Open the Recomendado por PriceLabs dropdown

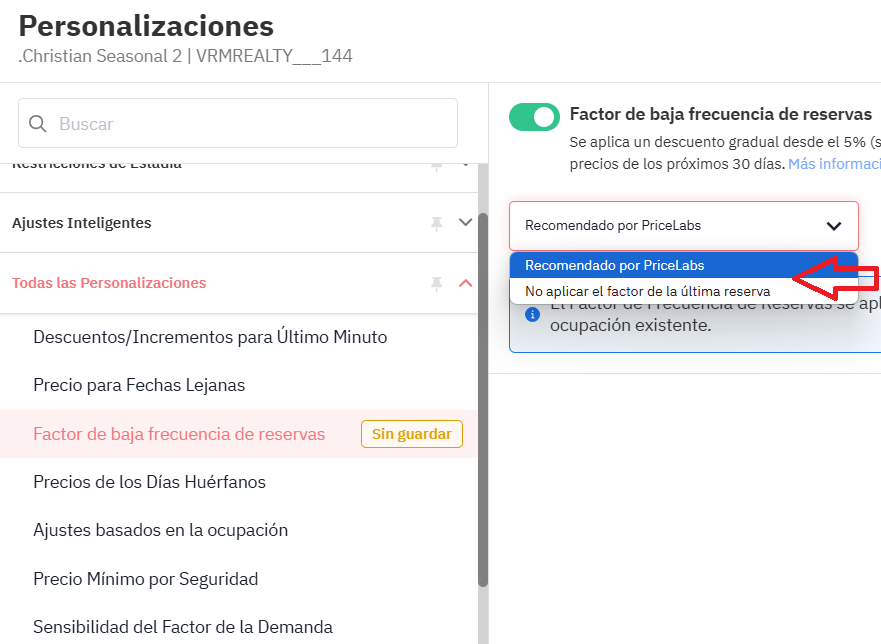pyautogui.click(x=684, y=226)
